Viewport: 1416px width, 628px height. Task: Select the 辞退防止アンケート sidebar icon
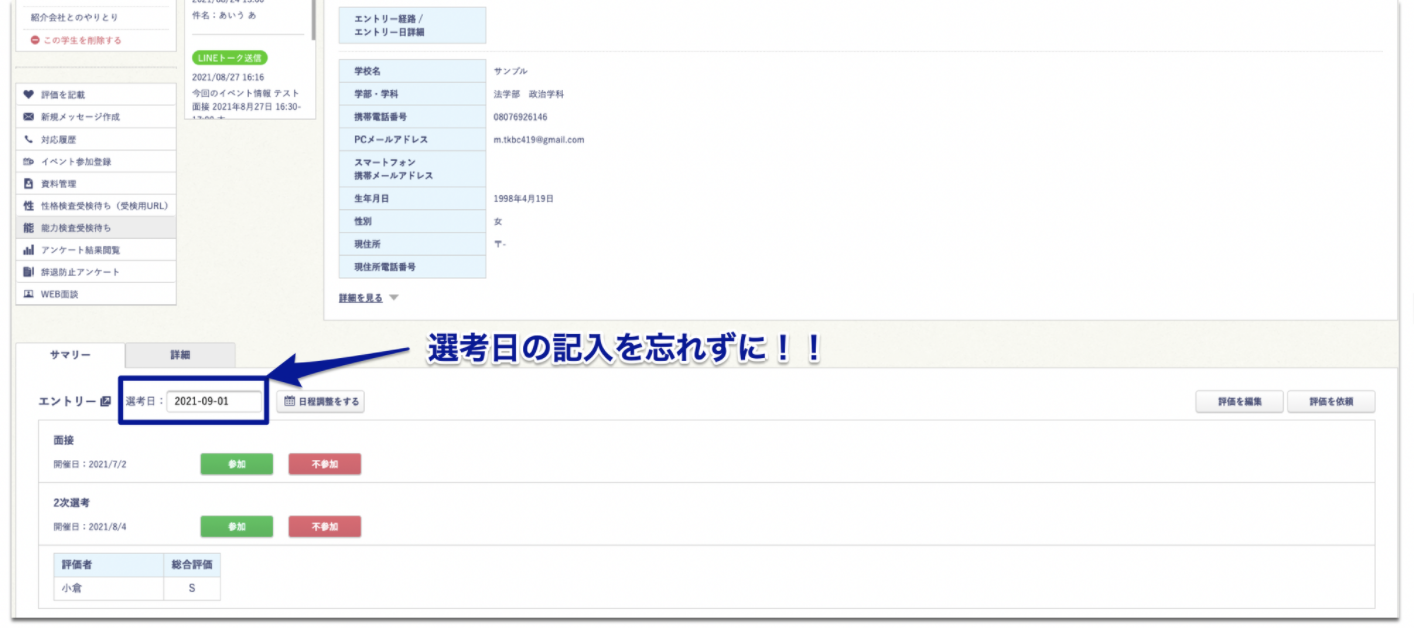tap(27, 270)
